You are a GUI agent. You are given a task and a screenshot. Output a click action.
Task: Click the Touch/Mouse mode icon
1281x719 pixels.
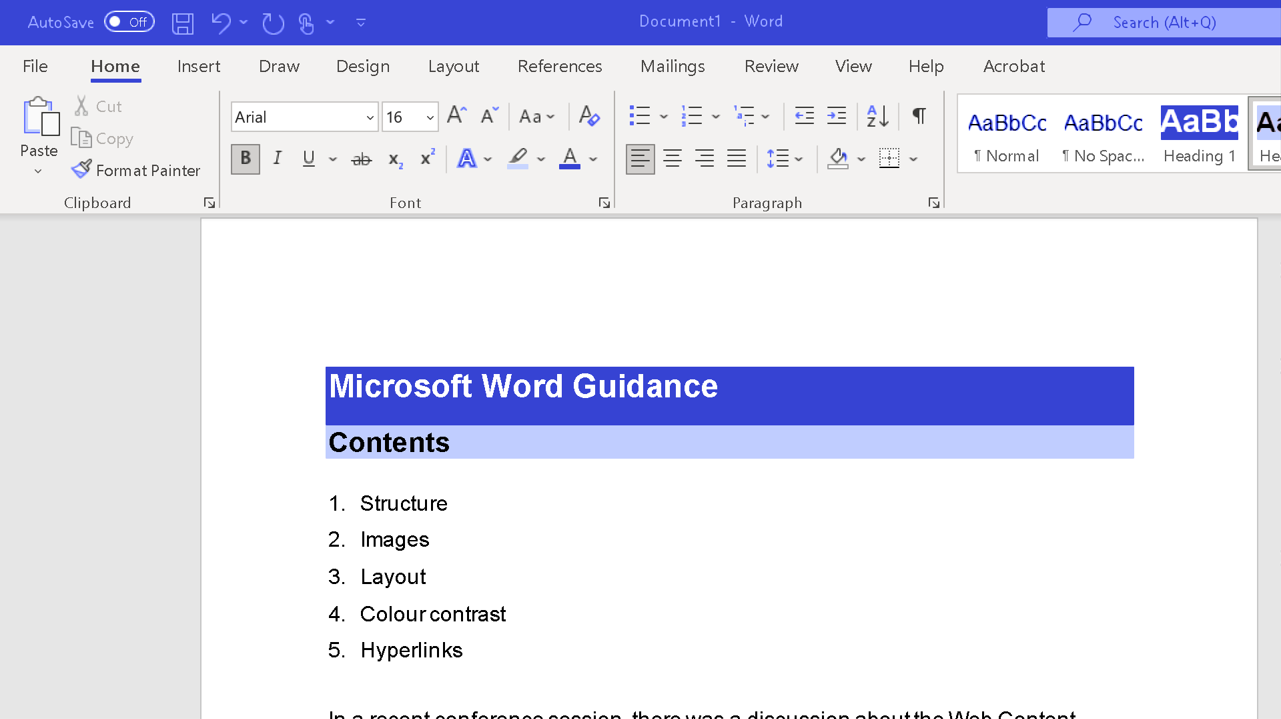[x=306, y=22]
